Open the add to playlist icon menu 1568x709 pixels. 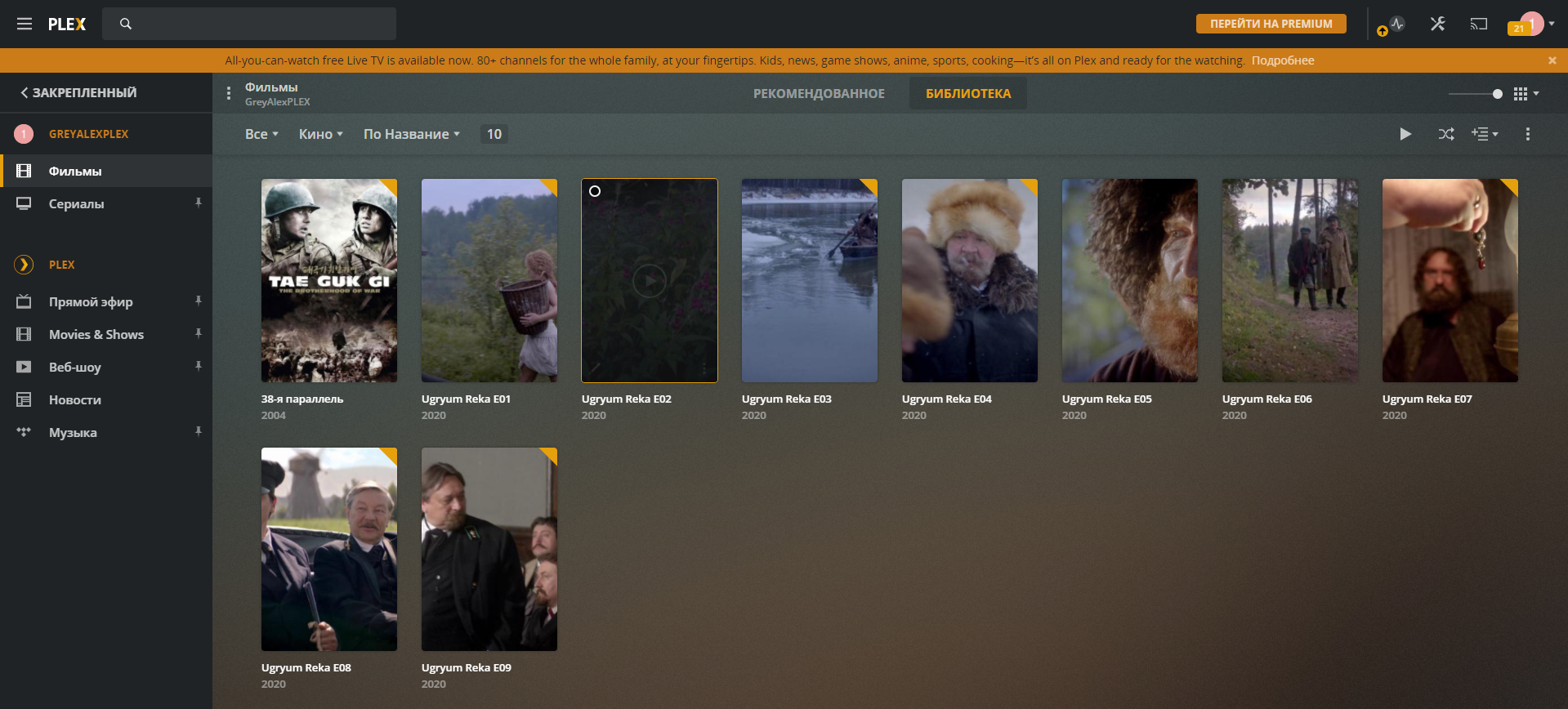pyautogui.click(x=1484, y=134)
